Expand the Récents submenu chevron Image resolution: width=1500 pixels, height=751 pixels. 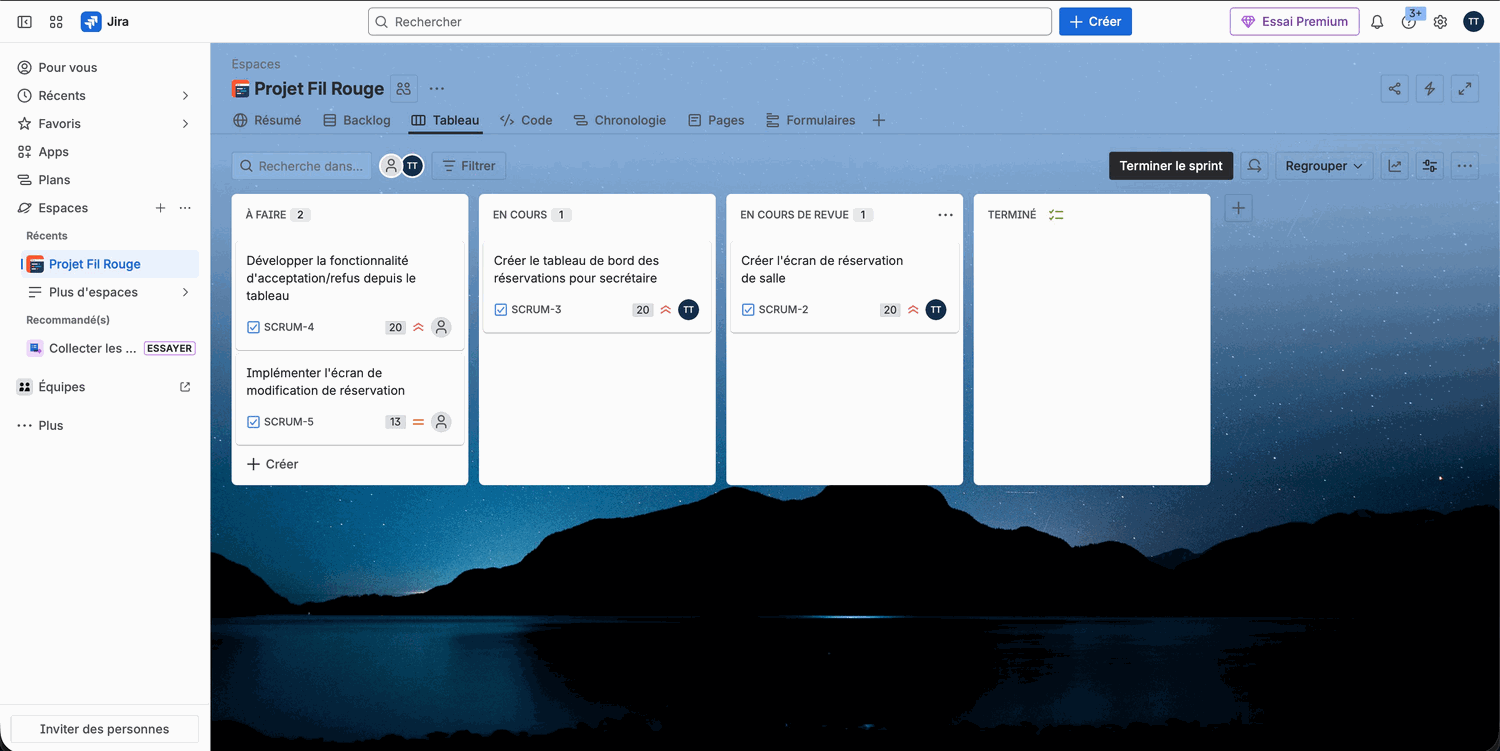point(185,96)
